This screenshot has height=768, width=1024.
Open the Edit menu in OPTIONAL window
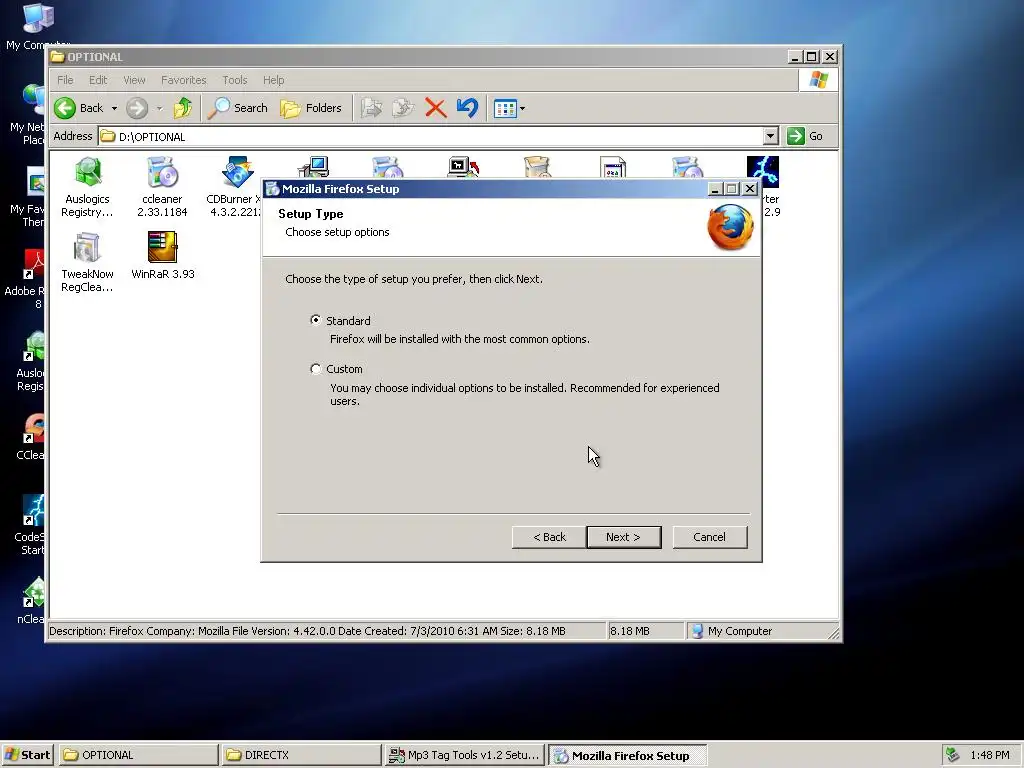[x=98, y=80]
